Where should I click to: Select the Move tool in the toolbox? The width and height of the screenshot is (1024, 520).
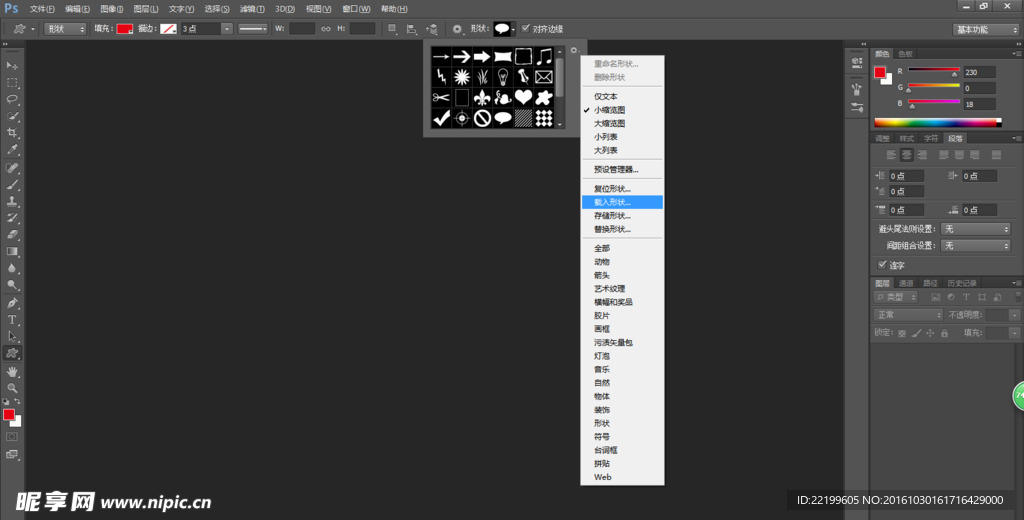13,65
